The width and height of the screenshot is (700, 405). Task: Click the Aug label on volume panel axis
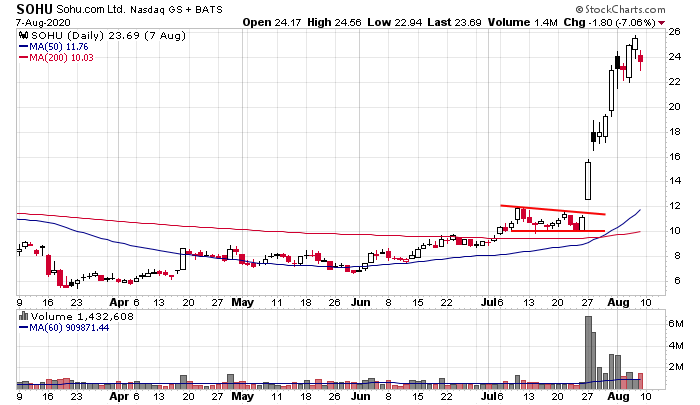pyautogui.click(x=618, y=396)
